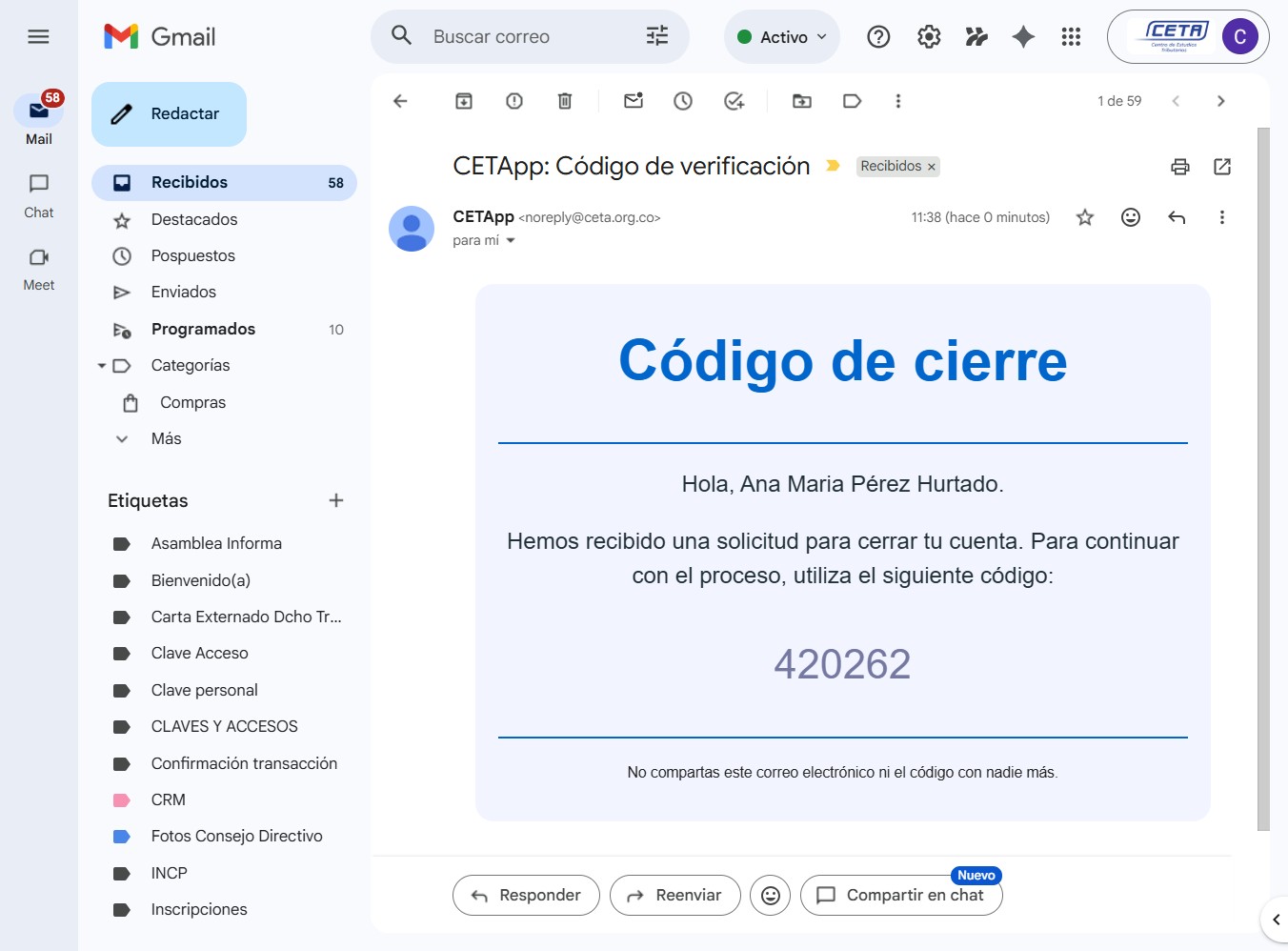Open the Recibidos folder

point(224,183)
